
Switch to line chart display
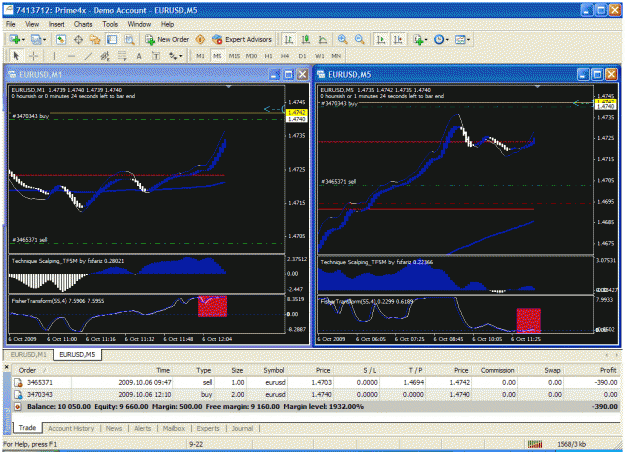pyautogui.click(x=323, y=39)
